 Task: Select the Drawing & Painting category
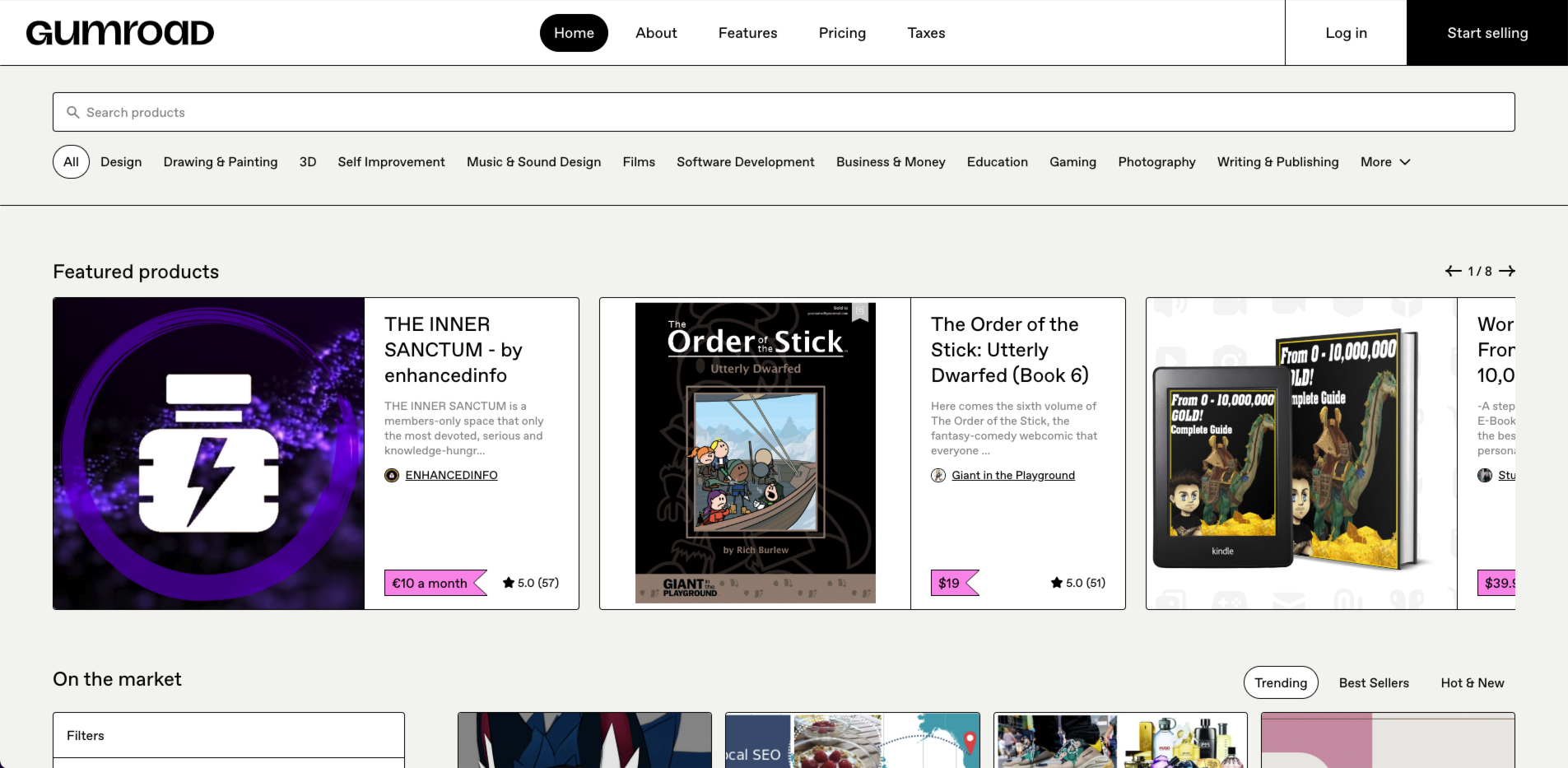tap(221, 162)
